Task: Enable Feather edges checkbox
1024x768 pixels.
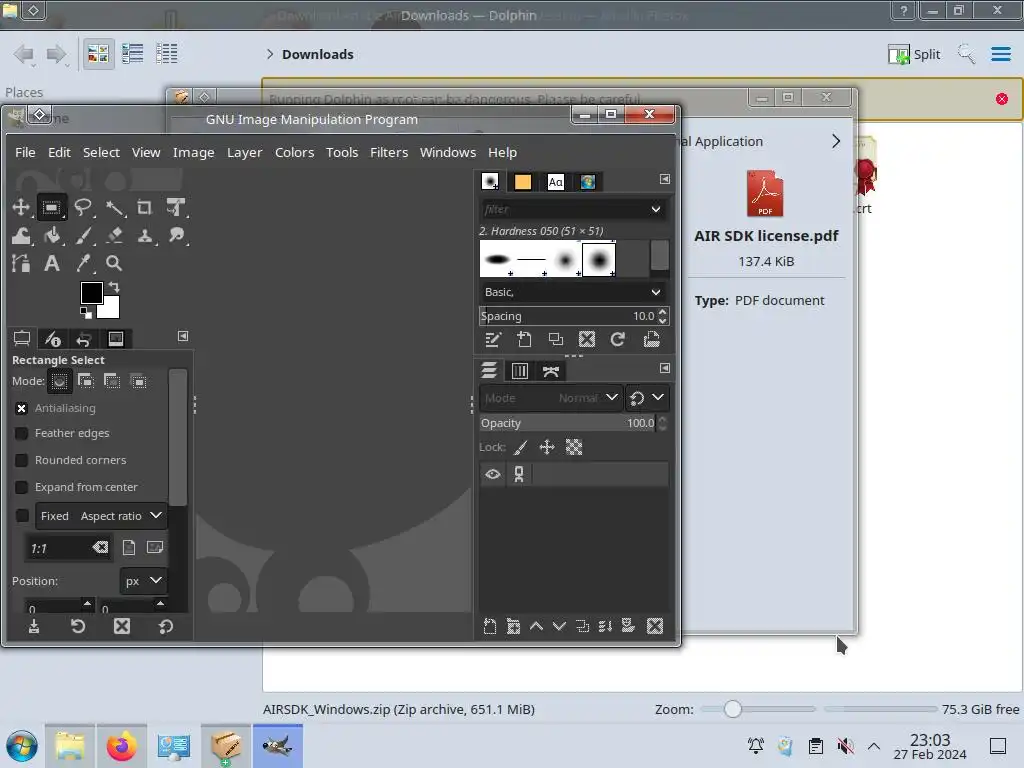Action: click(22, 434)
